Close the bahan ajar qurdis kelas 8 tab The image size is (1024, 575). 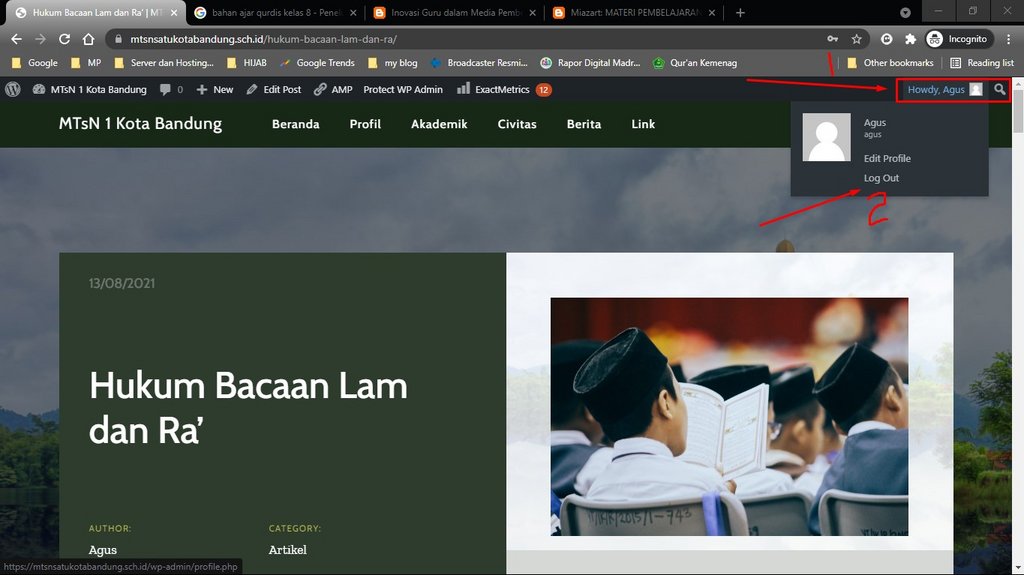[353, 12]
